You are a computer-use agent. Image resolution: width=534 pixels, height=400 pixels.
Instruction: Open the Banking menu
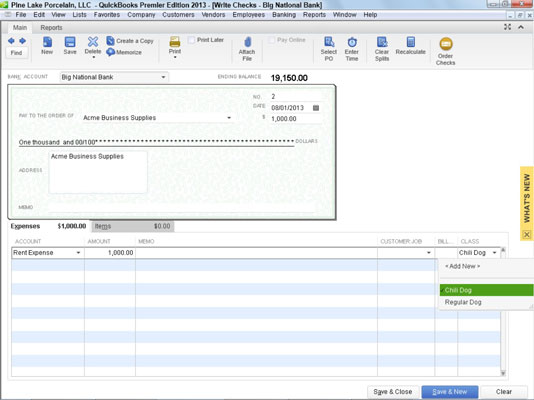click(284, 15)
